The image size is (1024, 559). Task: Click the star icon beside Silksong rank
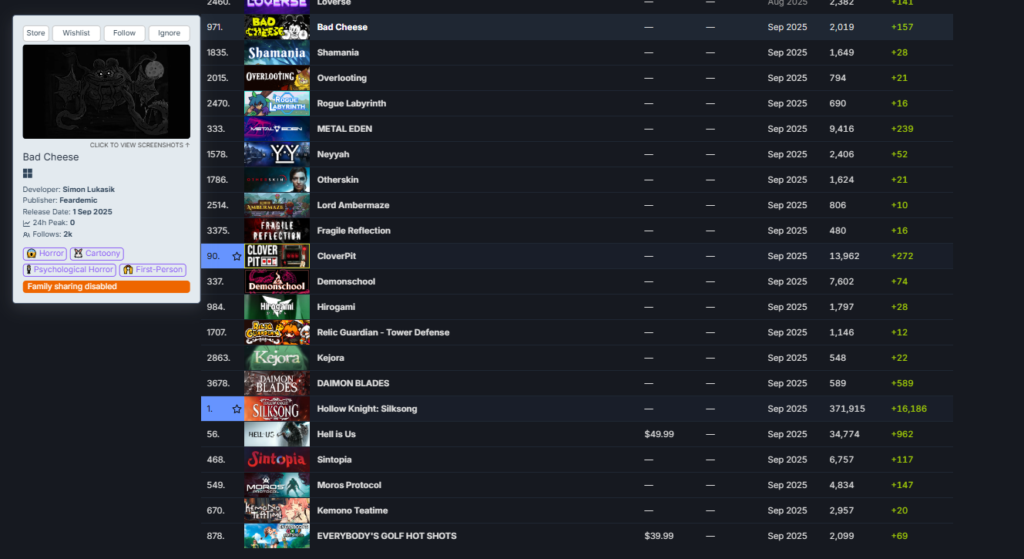[x=236, y=409]
